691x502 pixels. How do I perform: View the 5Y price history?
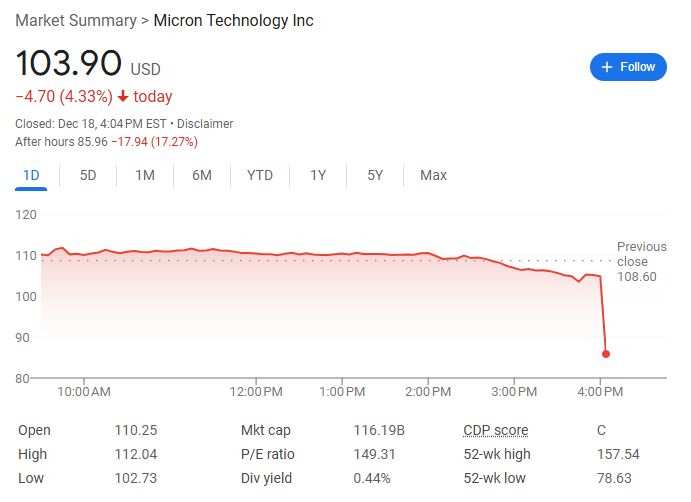pos(375,176)
